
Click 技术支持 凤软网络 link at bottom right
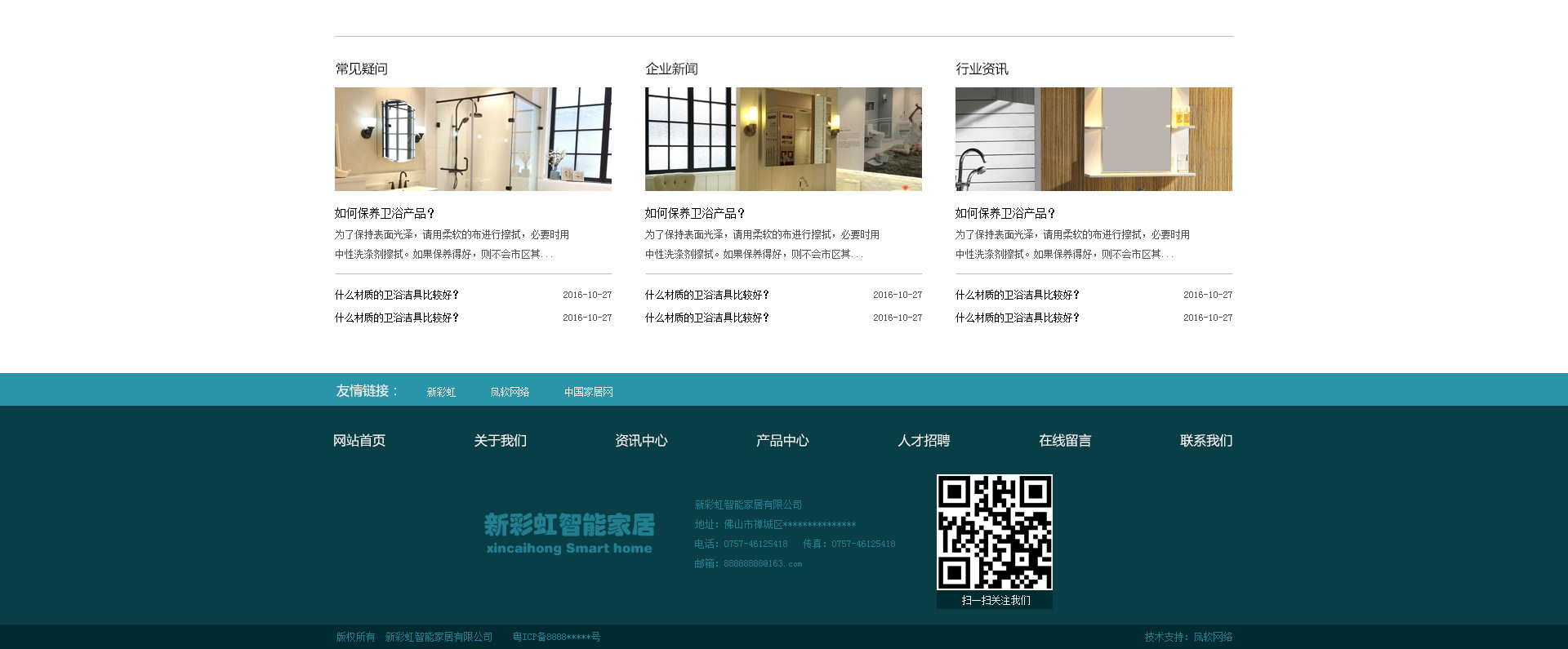tap(1188, 637)
